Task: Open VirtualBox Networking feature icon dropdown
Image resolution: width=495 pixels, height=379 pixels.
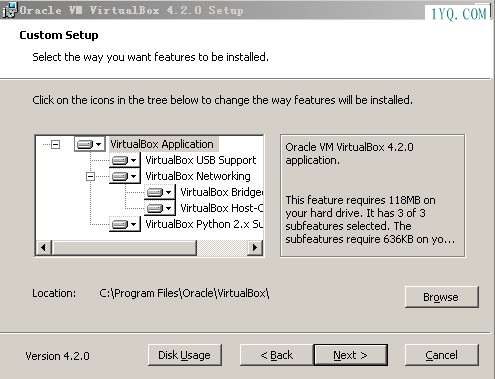Action: pyautogui.click(x=125, y=176)
